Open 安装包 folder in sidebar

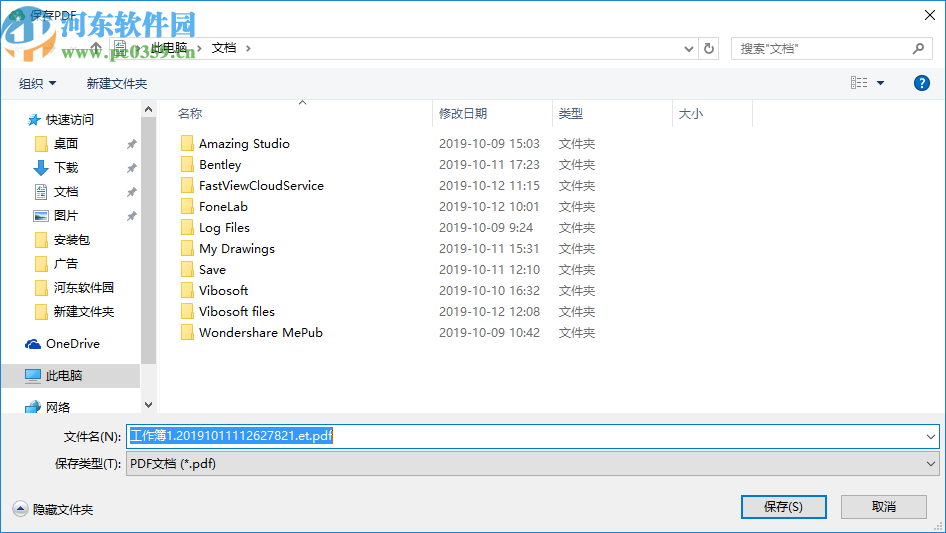(x=72, y=240)
